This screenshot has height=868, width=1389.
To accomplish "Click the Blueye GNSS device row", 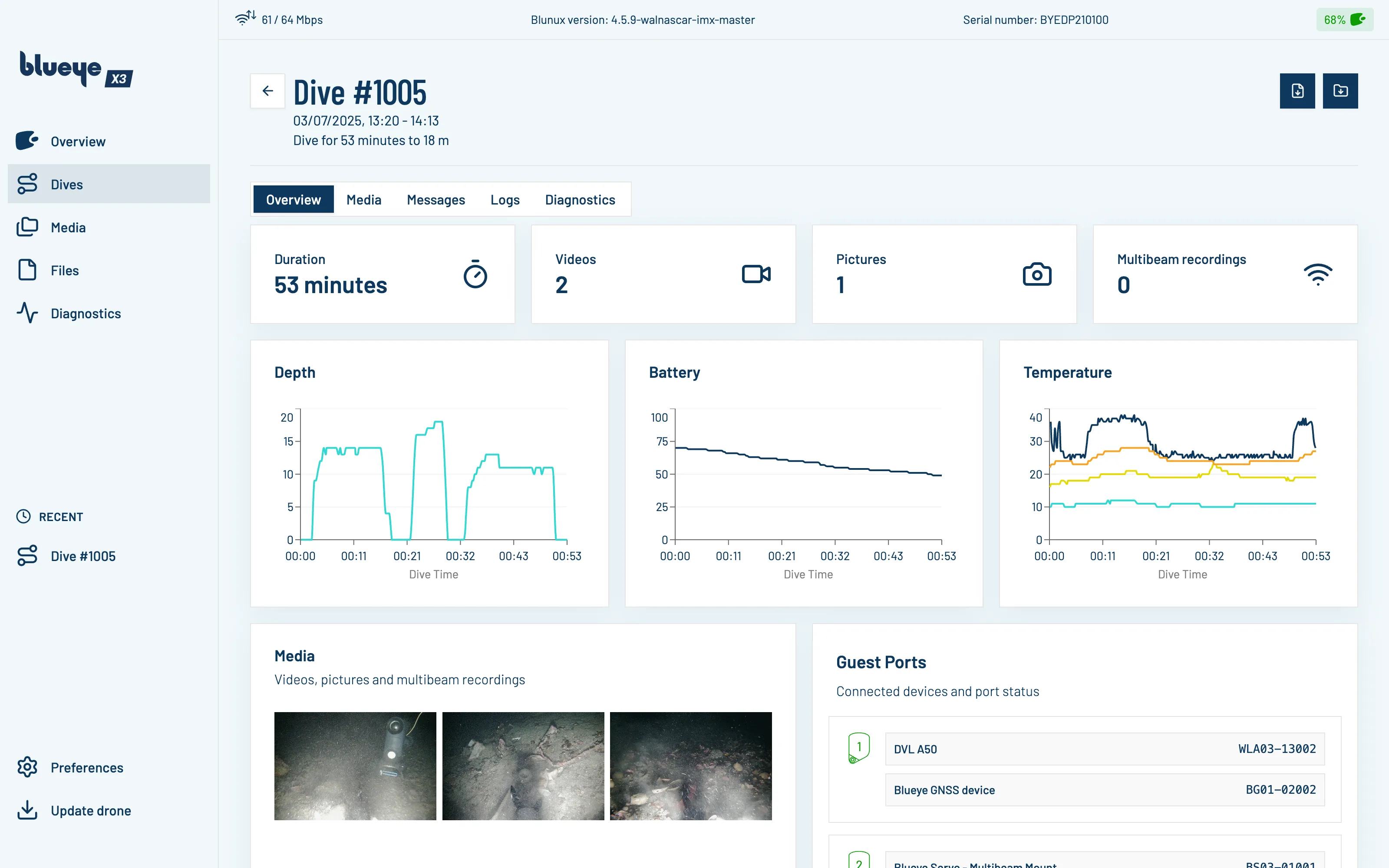I will click(1104, 789).
